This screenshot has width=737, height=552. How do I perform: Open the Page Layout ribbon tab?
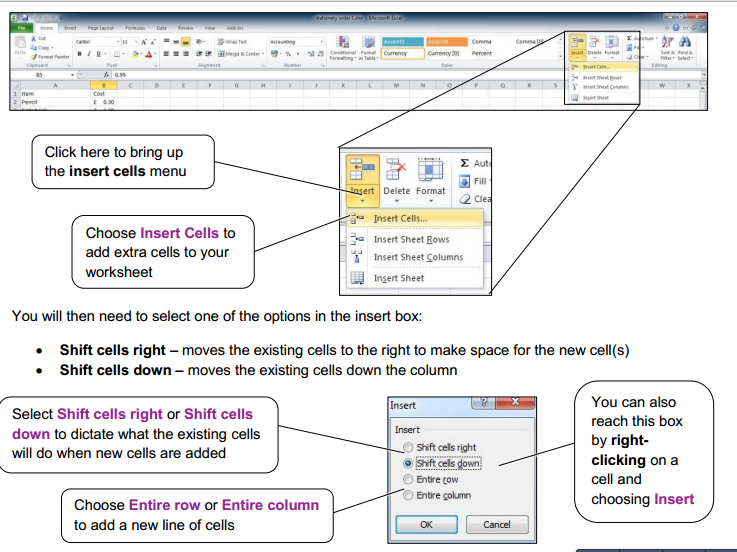[x=98, y=29]
